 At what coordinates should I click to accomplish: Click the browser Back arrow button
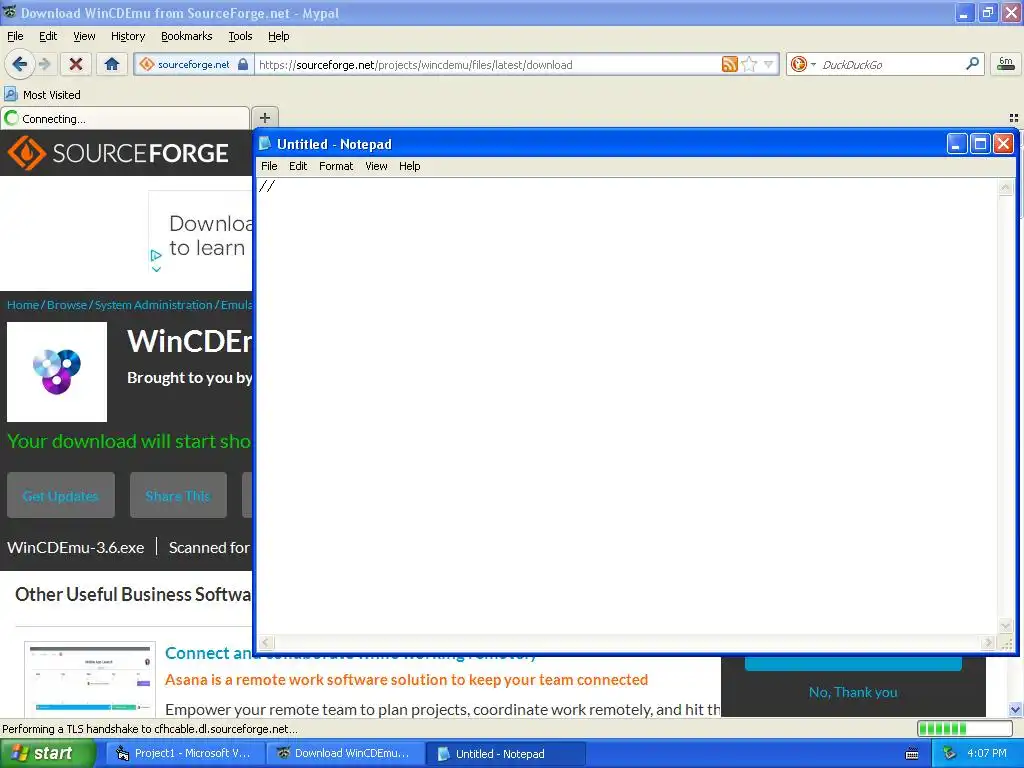tap(19, 64)
